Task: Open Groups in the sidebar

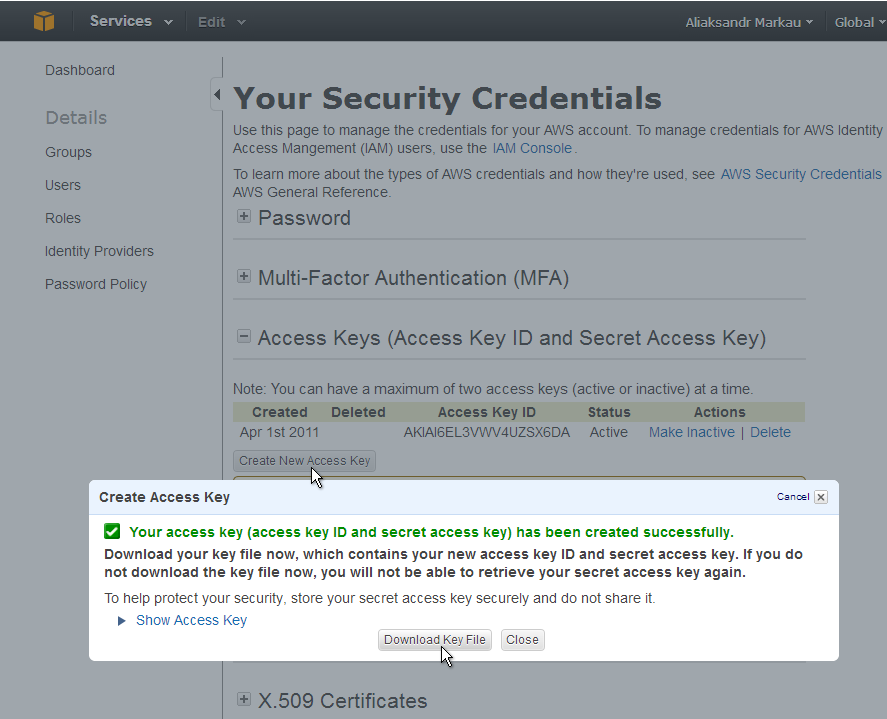Action: tap(68, 152)
